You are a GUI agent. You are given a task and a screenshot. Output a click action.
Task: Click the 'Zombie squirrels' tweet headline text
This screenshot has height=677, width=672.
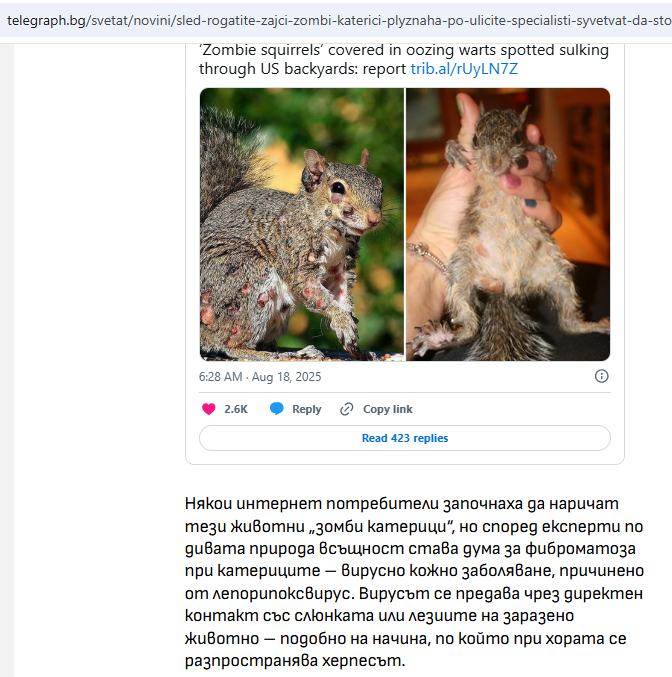403,60
